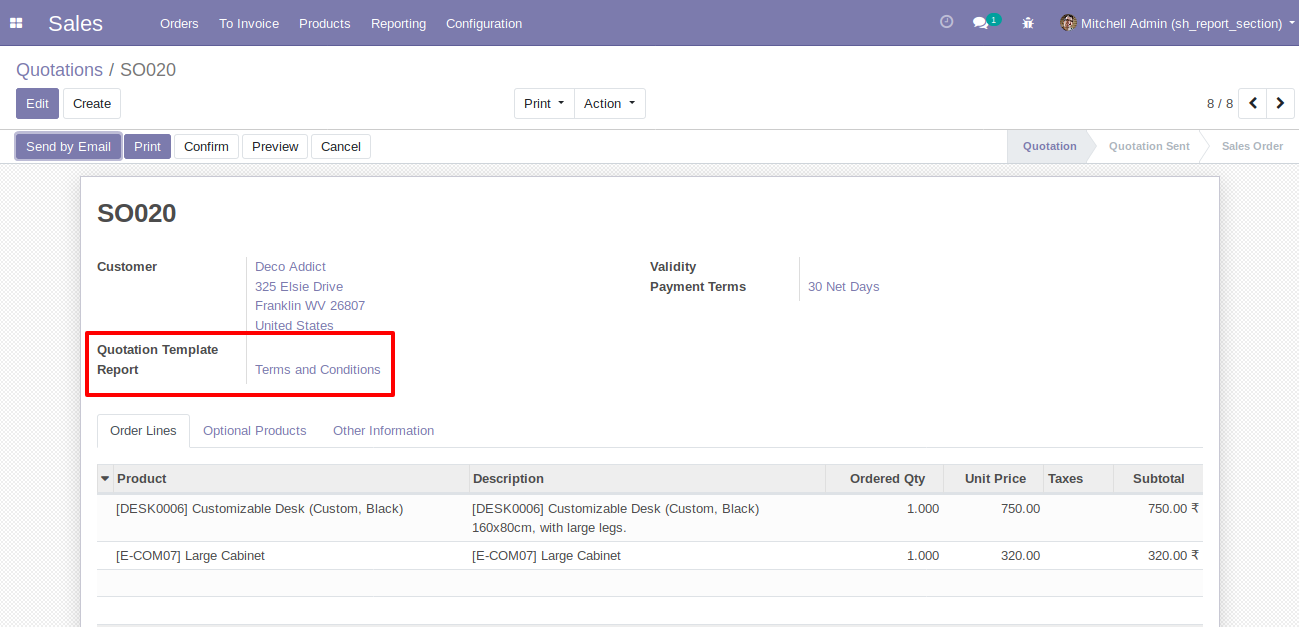Screen dimensions: 1299x627
Task: Switch to the Order Lines tab
Action: [143, 431]
